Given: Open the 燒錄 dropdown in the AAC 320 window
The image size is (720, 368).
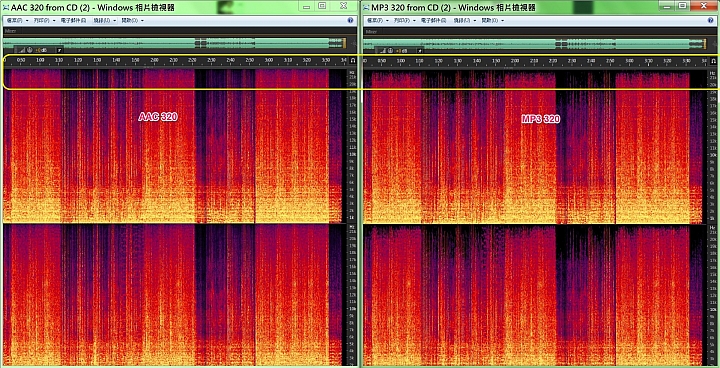Looking at the screenshot, I should point(104,21).
